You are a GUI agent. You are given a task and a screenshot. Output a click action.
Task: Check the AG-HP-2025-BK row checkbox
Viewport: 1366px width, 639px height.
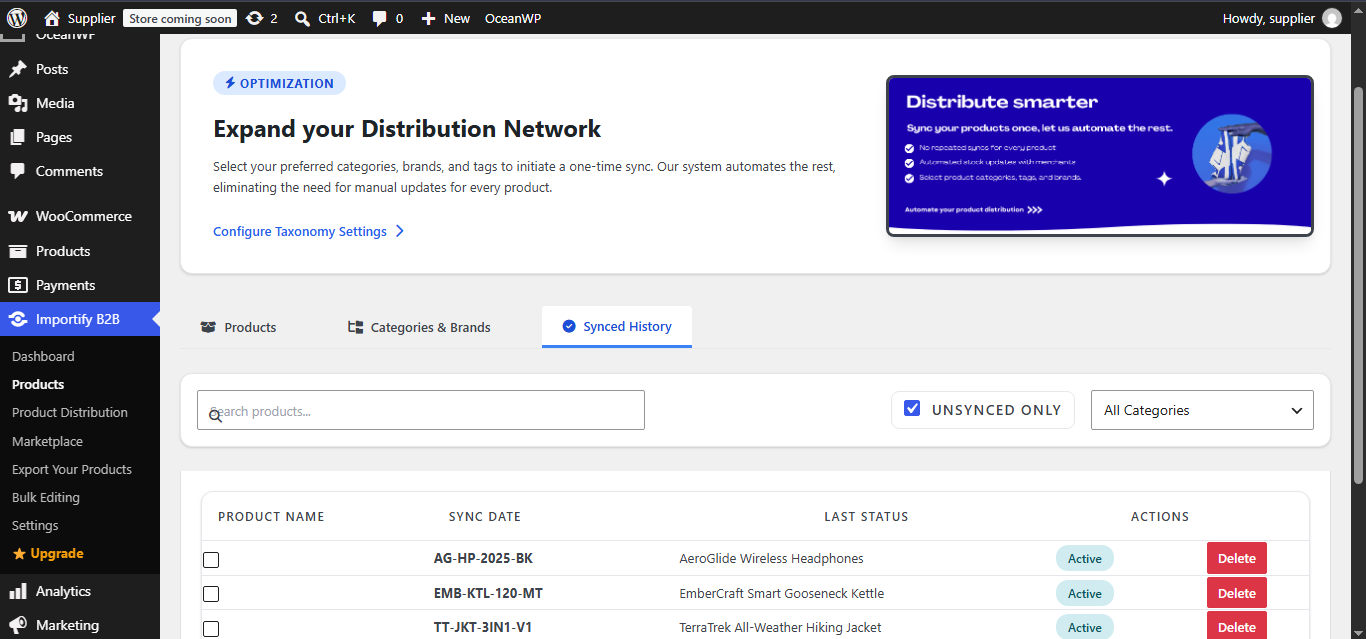[x=211, y=560]
